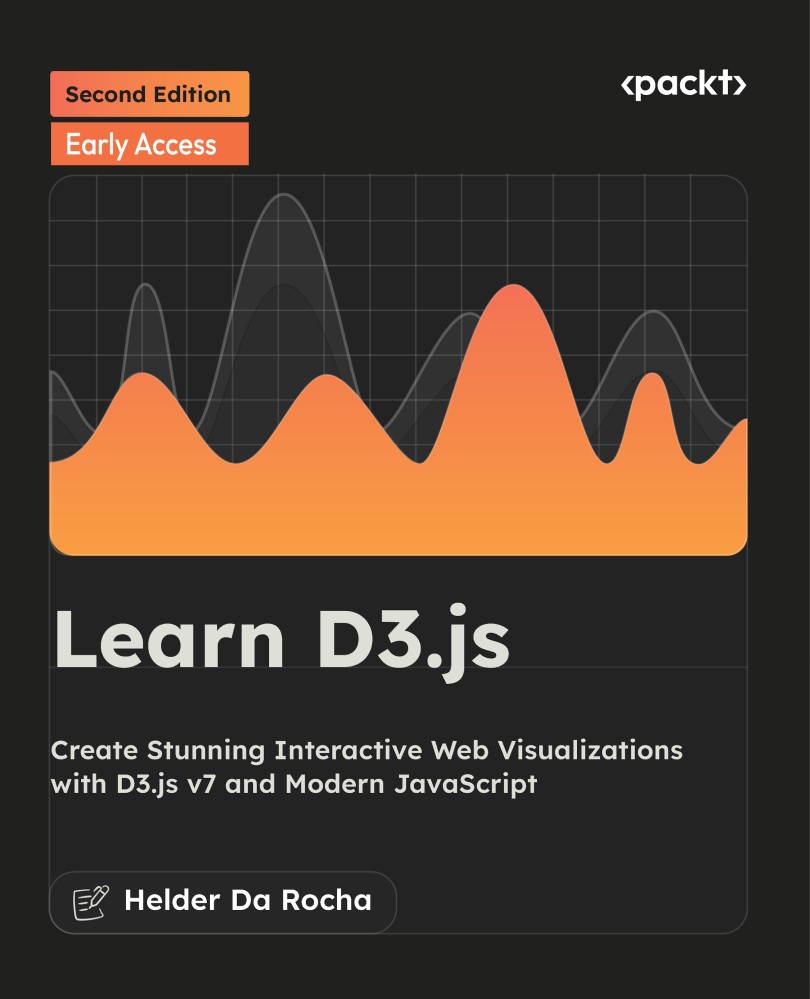Click the line 'Create Stunning Interactive Web Visualizations'
The image size is (810, 999).
tap(366, 750)
